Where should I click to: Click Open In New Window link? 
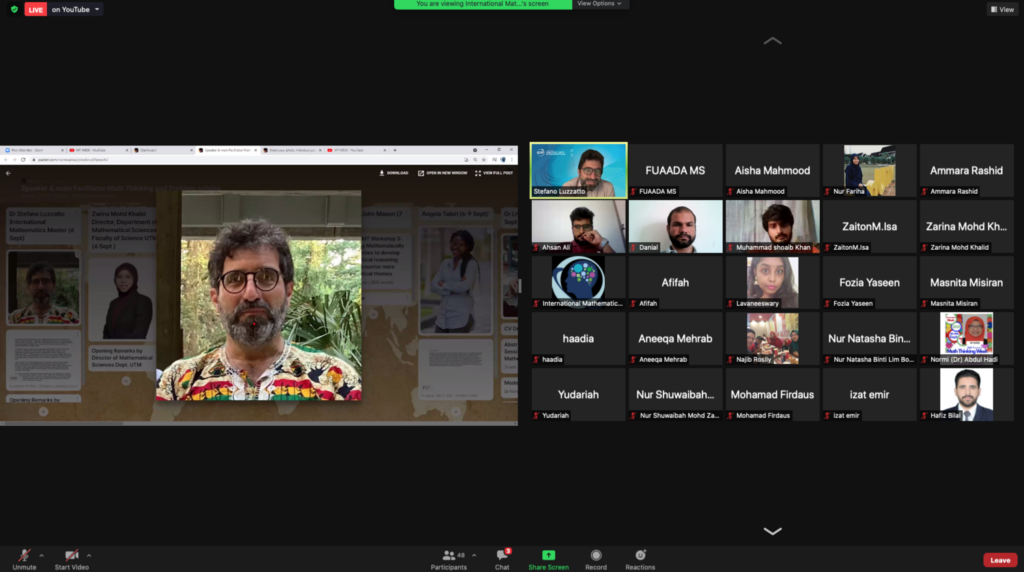tap(443, 173)
